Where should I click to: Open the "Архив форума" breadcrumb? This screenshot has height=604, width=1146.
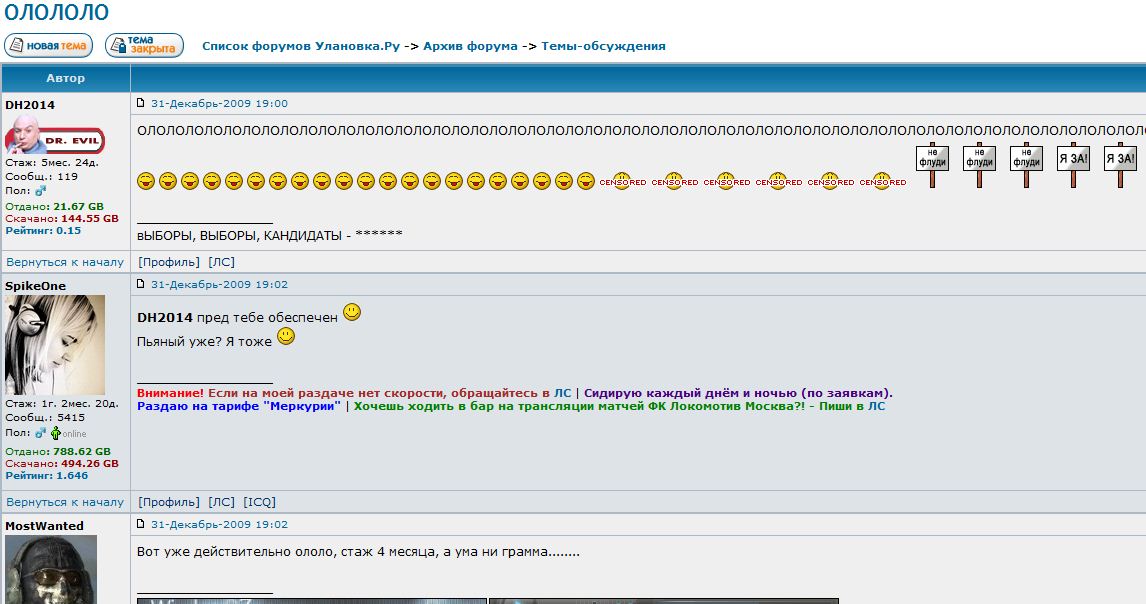click(x=469, y=45)
